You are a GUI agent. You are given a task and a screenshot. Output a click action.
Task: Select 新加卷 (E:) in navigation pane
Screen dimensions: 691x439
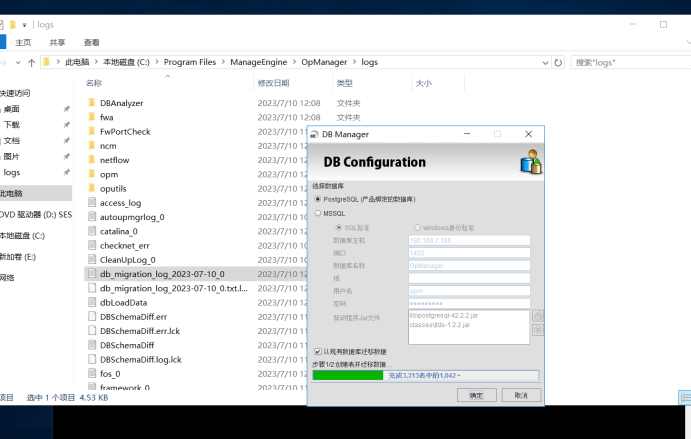(x=18, y=257)
